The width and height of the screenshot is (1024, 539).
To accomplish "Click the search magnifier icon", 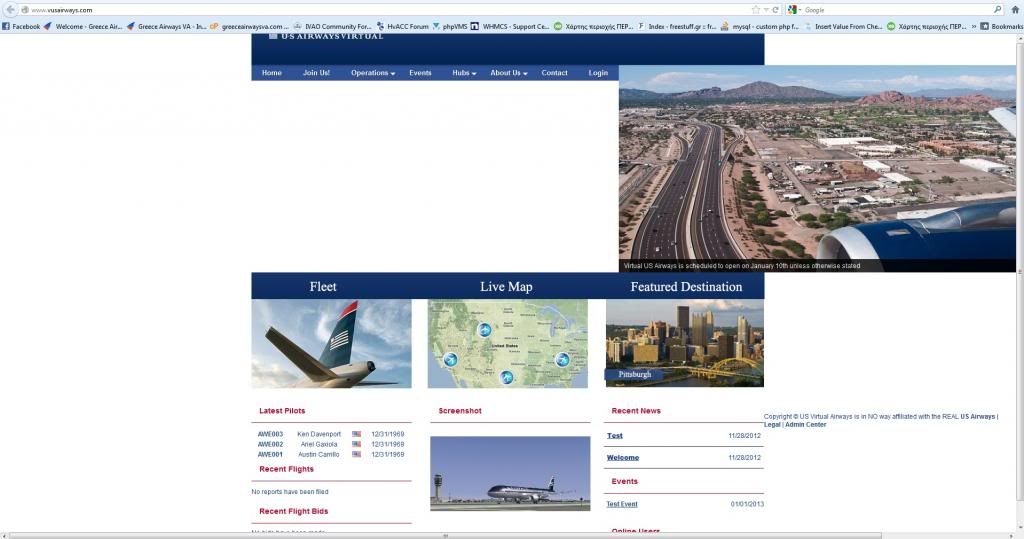I will coord(997,10).
